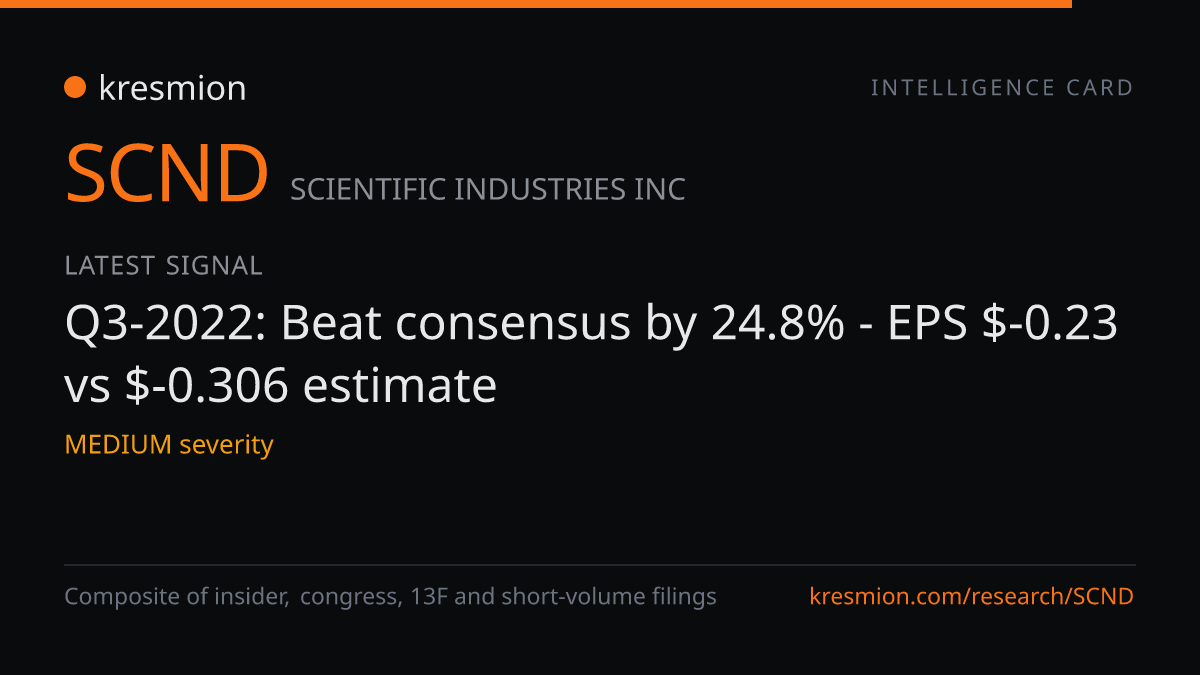1200x675 pixels.
Task: Click the MEDIUM severity tag
Action: pos(169,445)
